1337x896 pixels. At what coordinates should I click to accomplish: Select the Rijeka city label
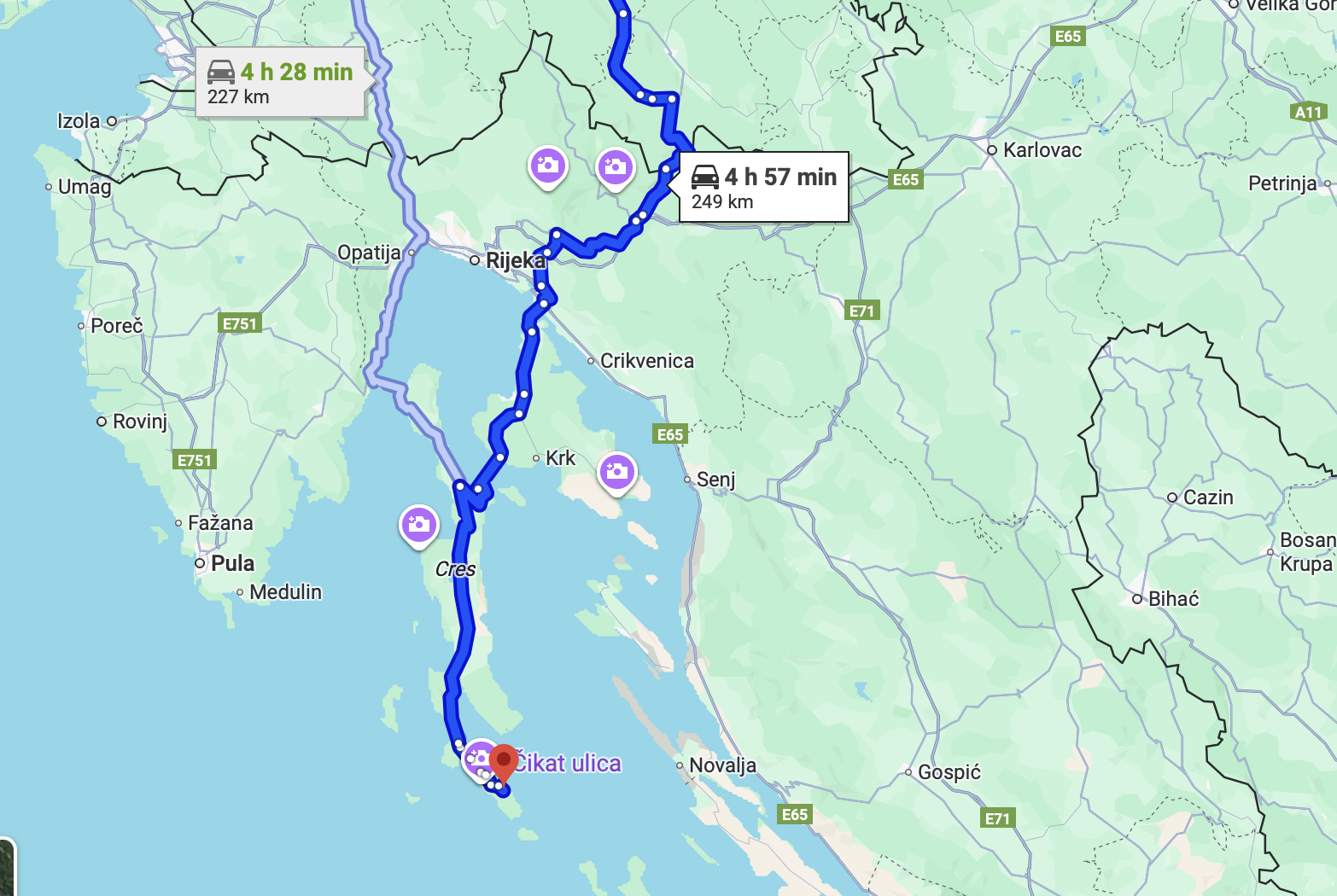(x=515, y=260)
